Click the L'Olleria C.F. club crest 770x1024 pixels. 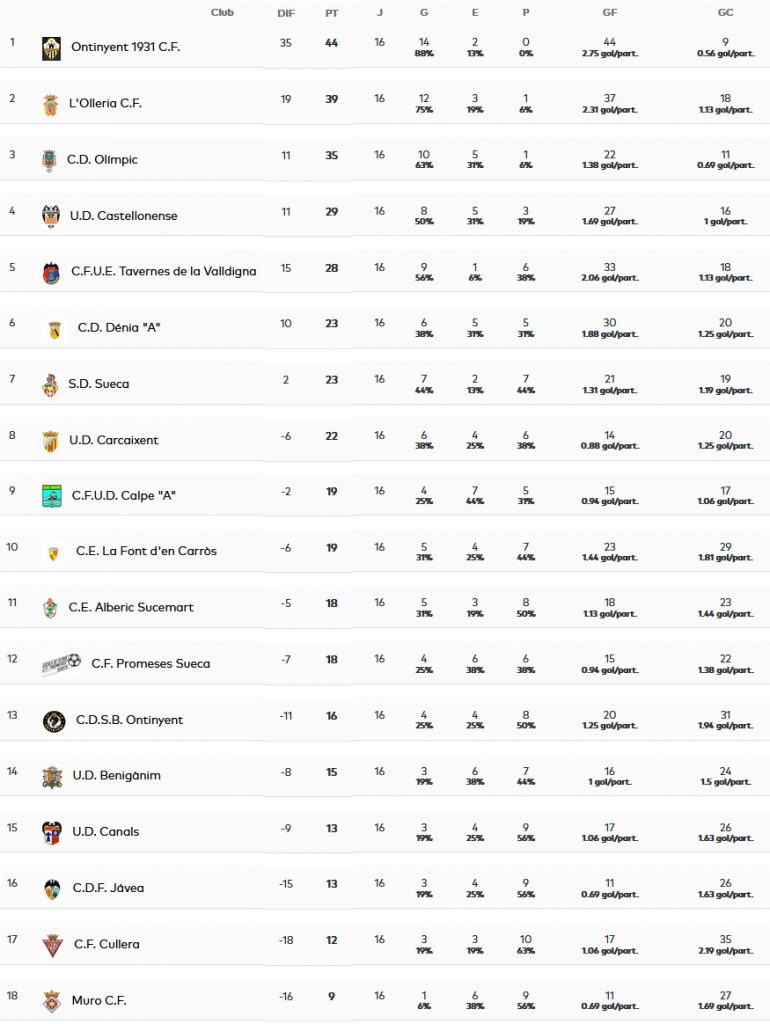(50, 104)
